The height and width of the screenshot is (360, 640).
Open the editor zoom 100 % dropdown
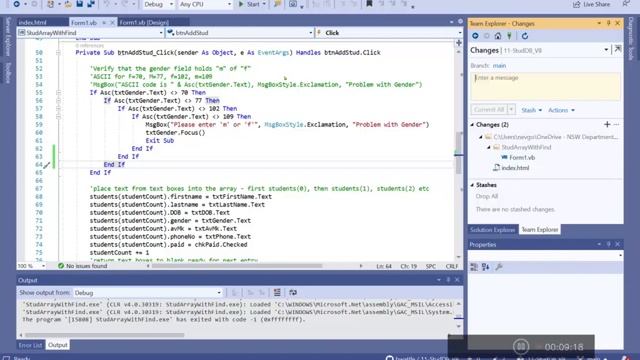coord(31,266)
